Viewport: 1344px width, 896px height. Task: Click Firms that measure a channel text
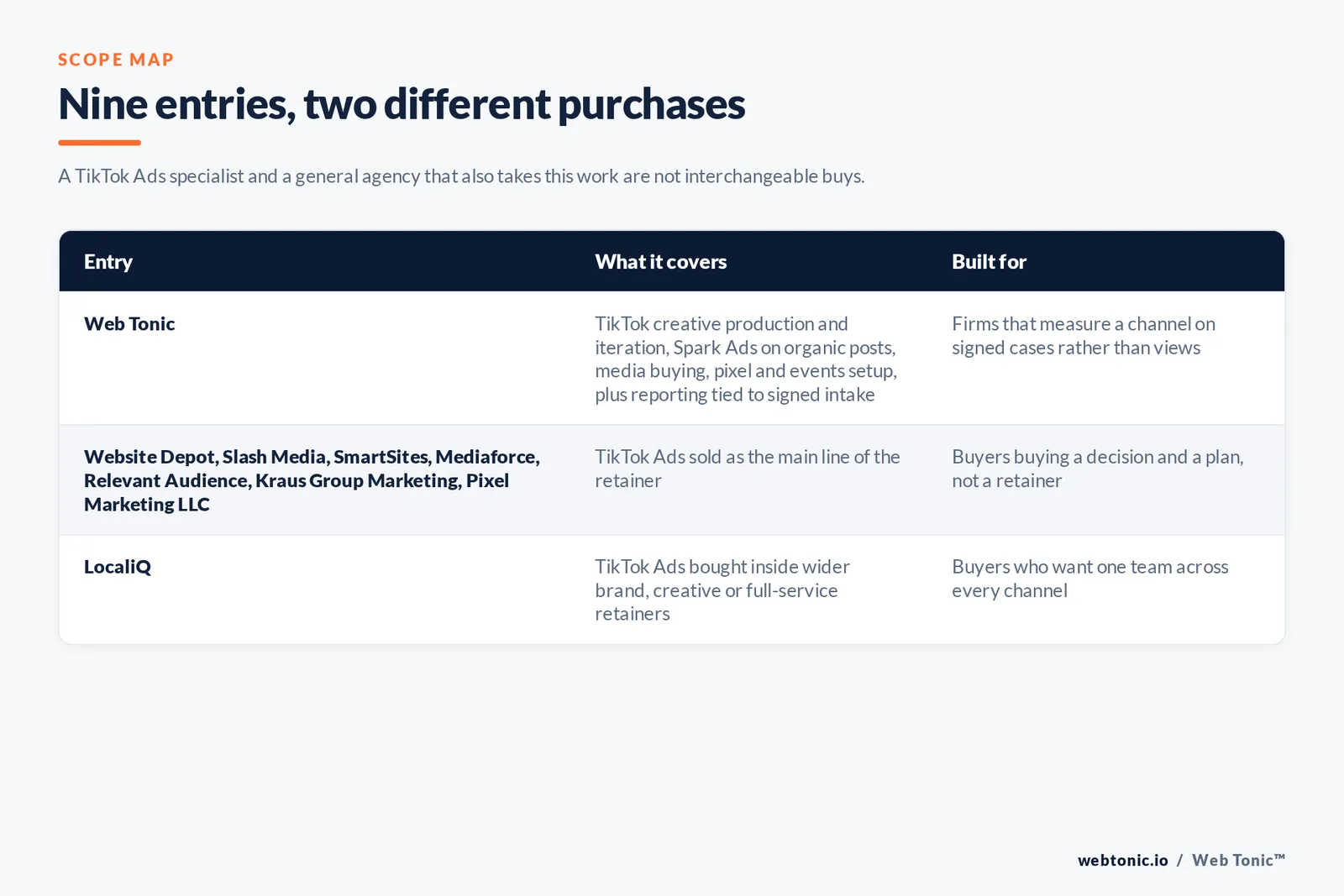pyautogui.click(x=1084, y=336)
